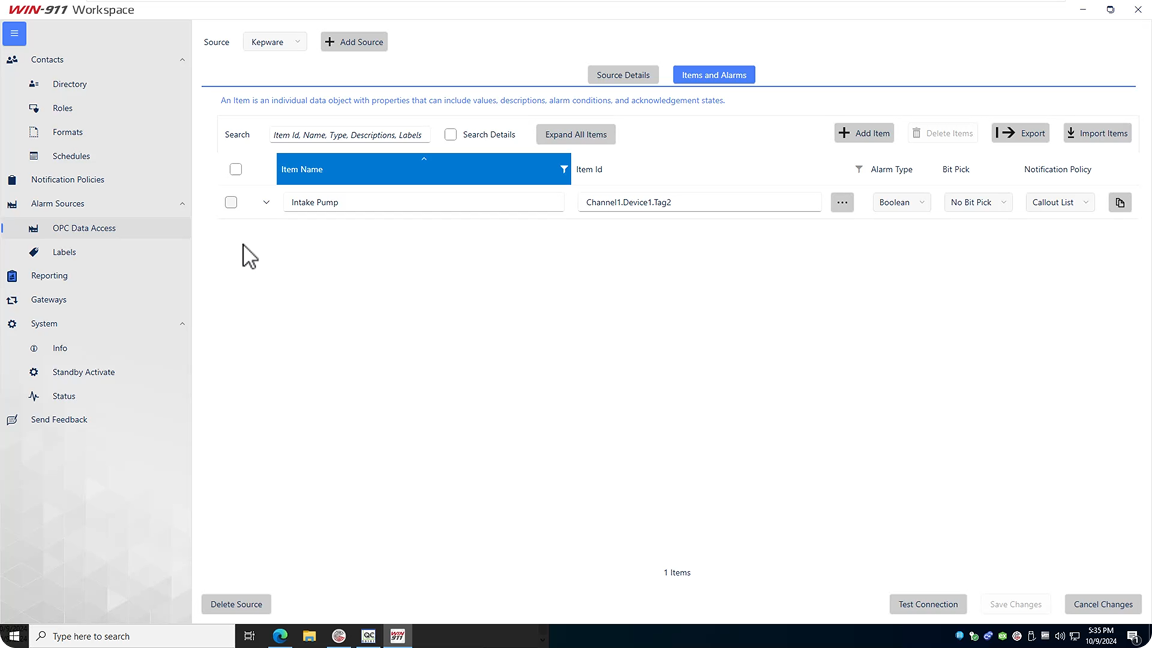Click Send Feedback
Image resolution: width=1152 pixels, height=648 pixels.
pyautogui.click(x=59, y=420)
